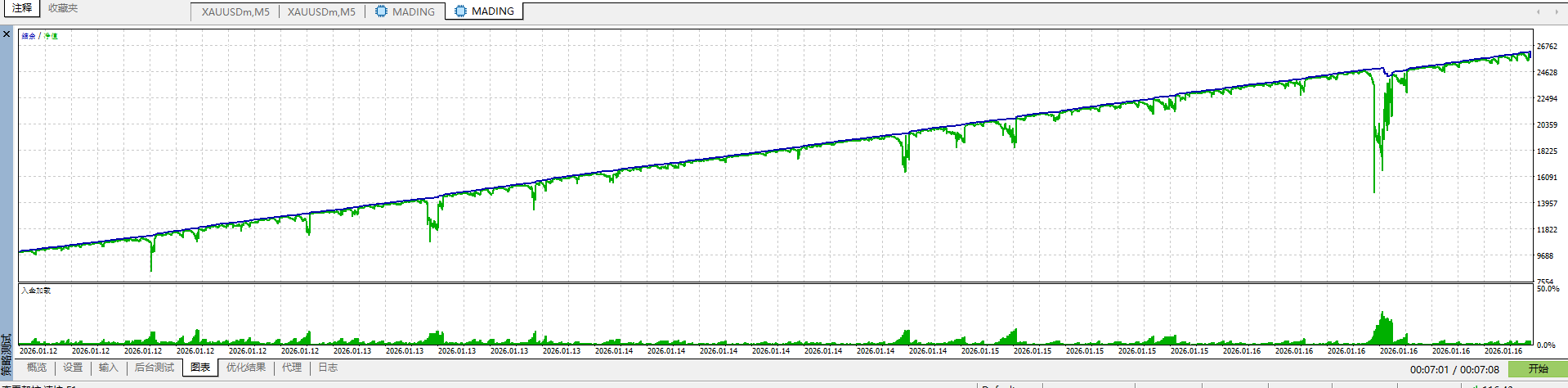Open the 概览 tester tab
The width and height of the screenshot is (1568, 388).
37,368
